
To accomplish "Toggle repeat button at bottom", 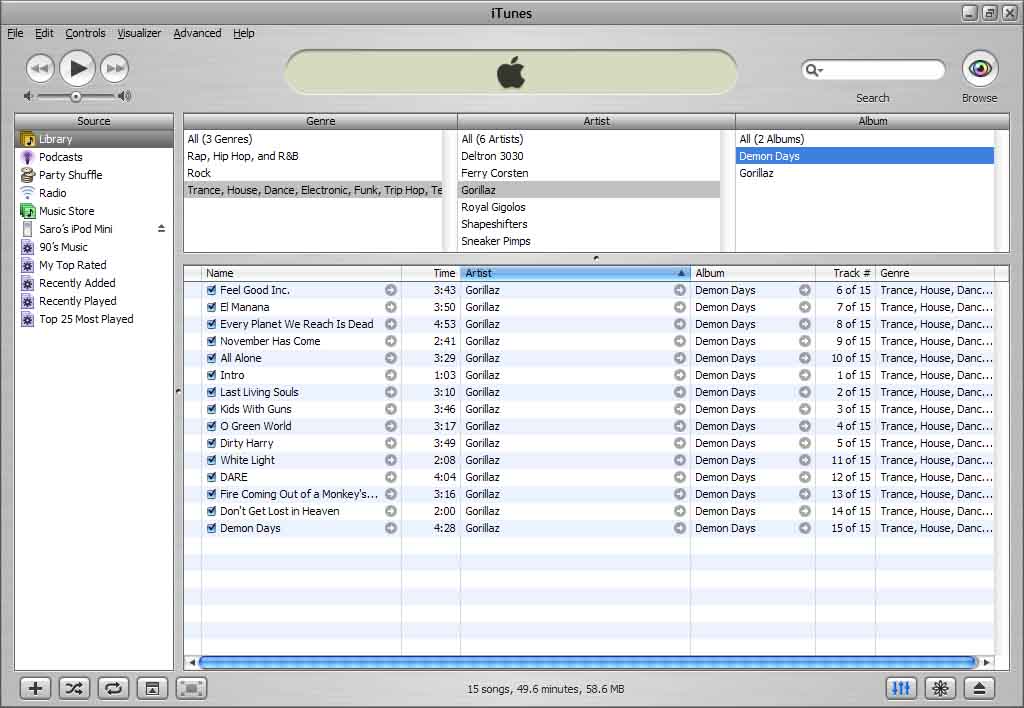I will [113, 688].
